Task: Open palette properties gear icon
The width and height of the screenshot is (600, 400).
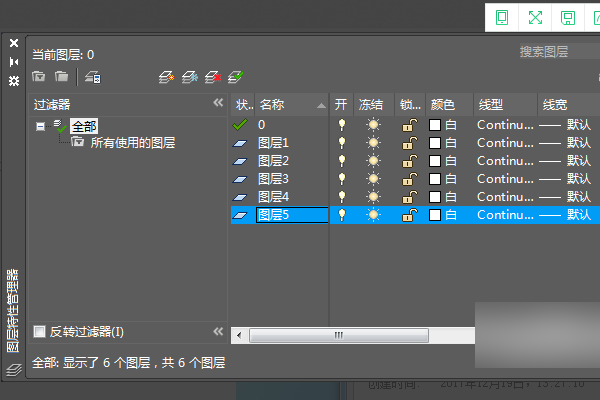Action: pos(14,81)
